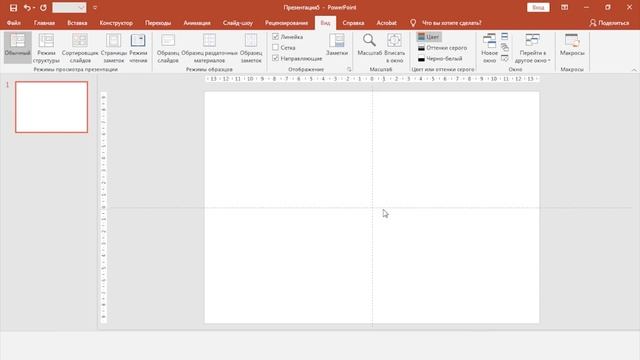Open the Файл menu

click(x=13, y=23)
